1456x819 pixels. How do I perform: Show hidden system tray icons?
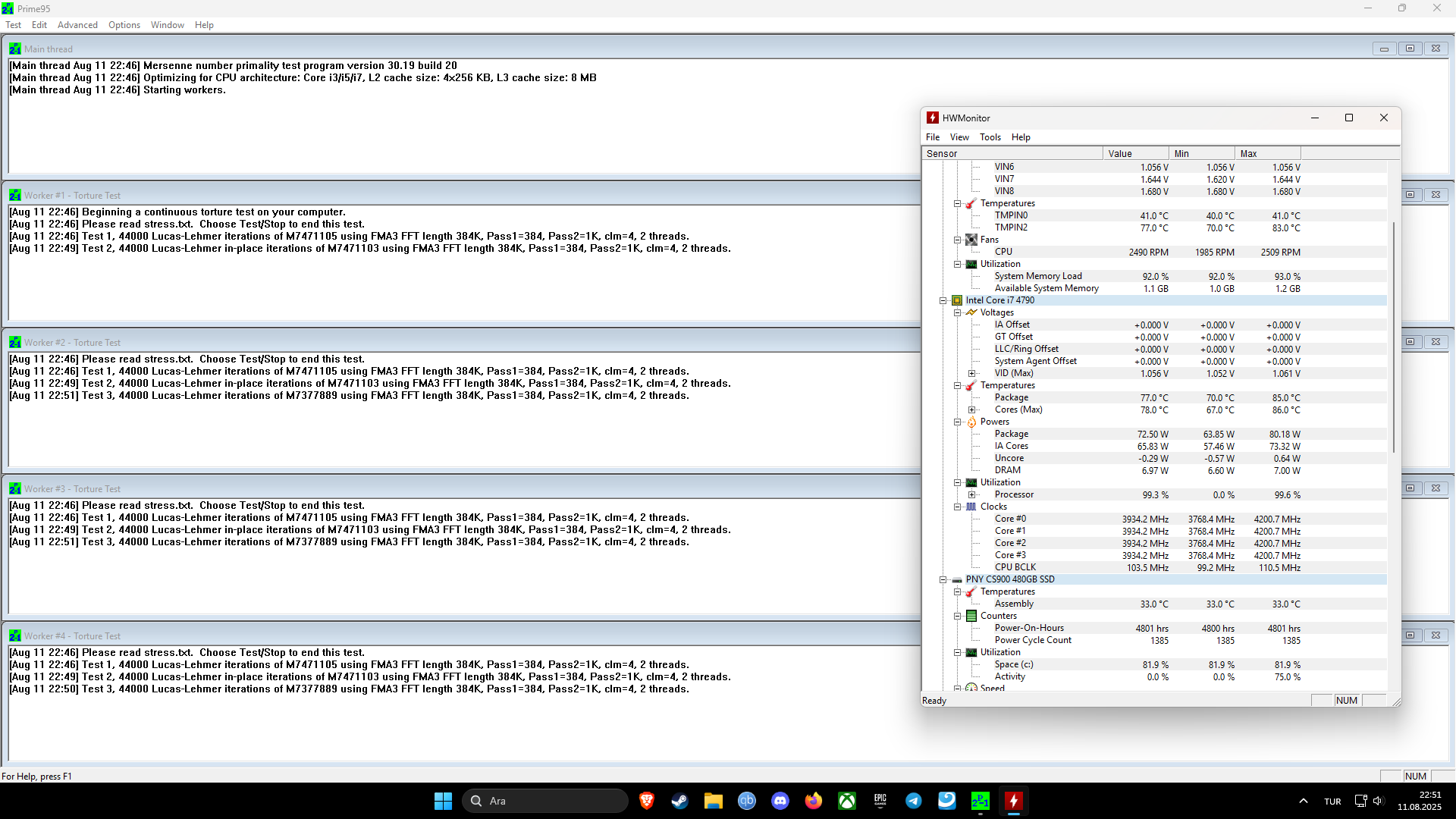pos(1304,801)
